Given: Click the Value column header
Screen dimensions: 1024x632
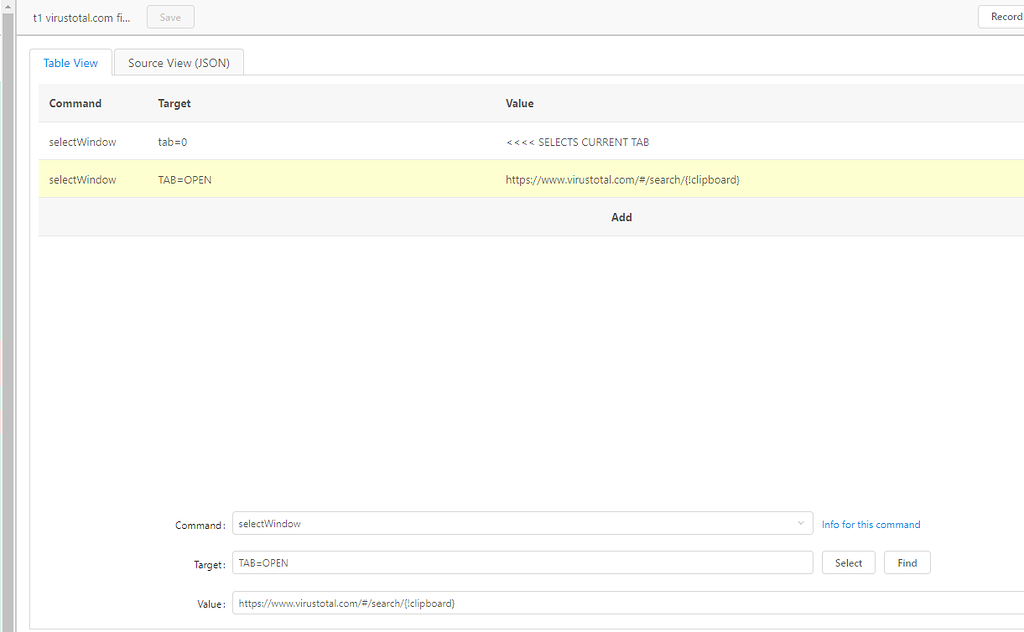Looking at the screenshot, I should tap(520, 103).
